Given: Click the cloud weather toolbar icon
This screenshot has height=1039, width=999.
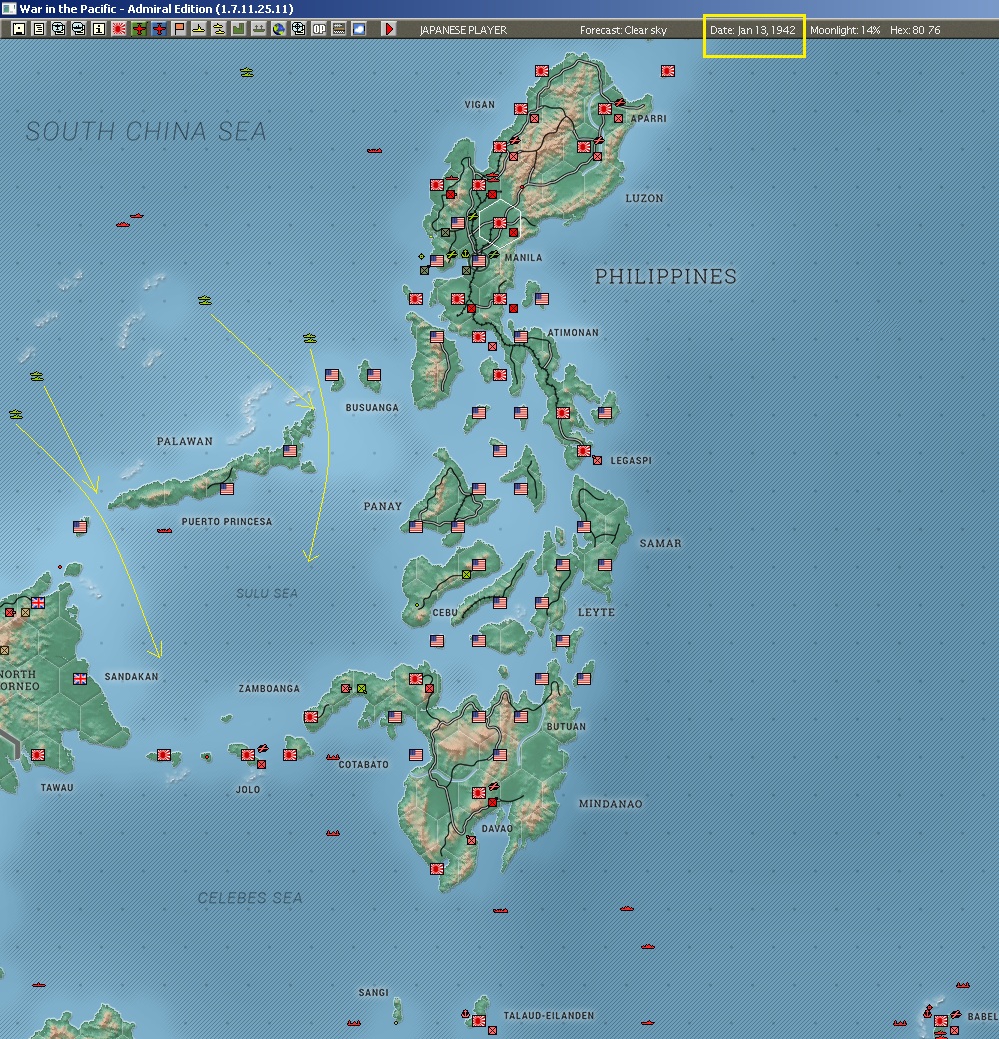Looking at the screenshot, I should point(358,29).
